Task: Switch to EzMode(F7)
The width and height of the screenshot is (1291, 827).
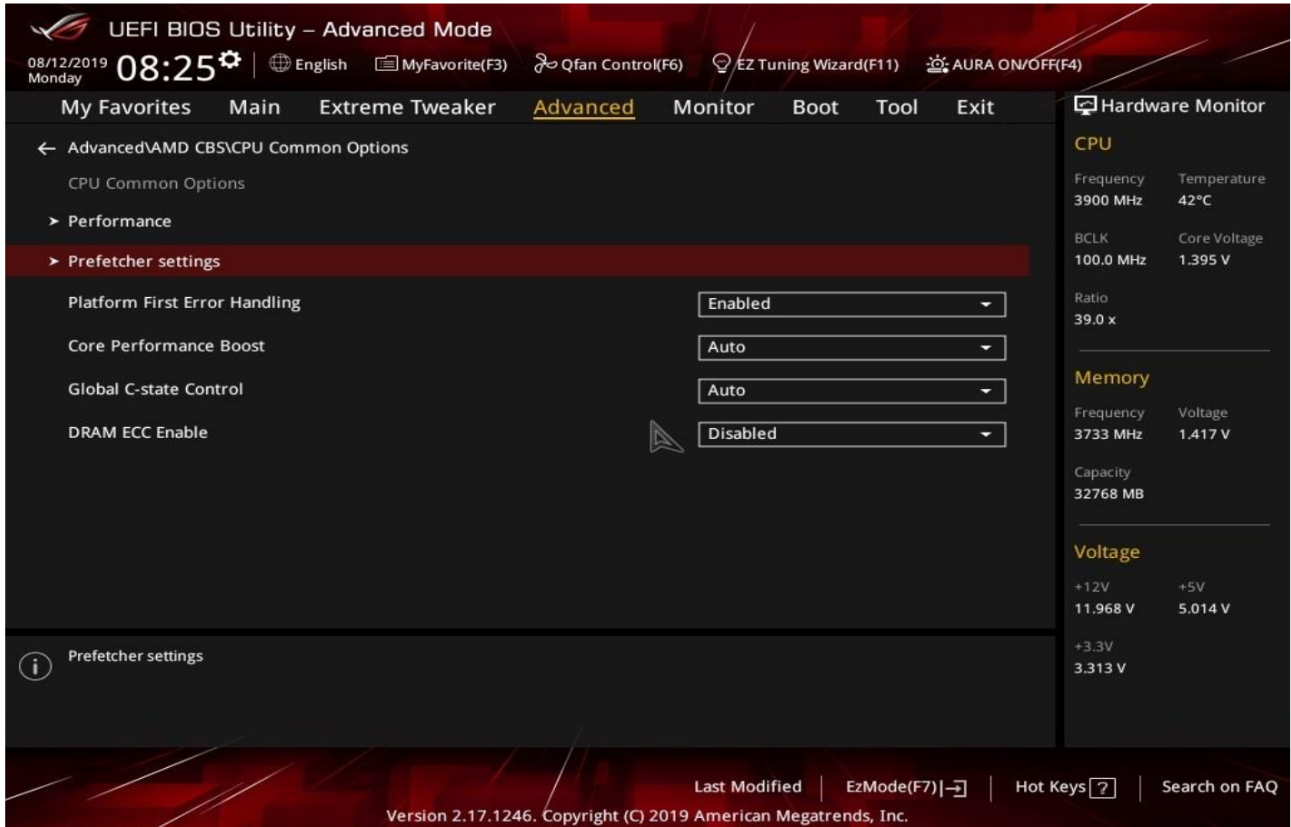Action: 905,787
